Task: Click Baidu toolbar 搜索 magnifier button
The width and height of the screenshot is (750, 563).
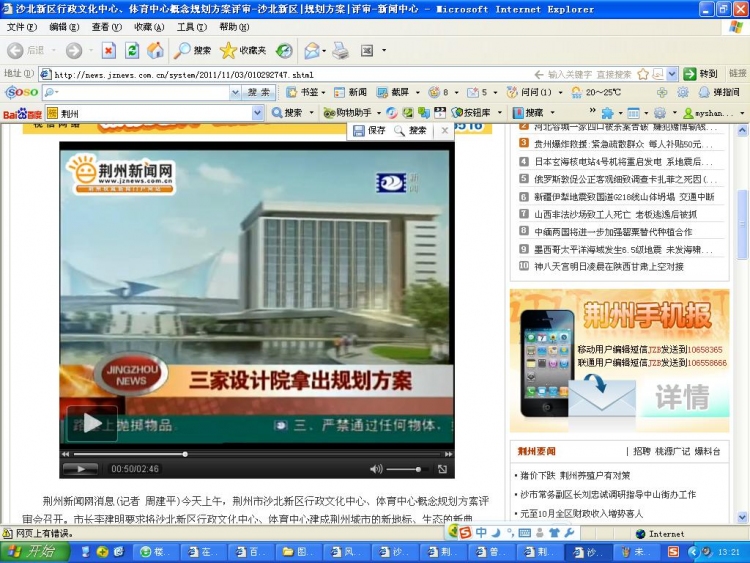Action: [287, 113]
